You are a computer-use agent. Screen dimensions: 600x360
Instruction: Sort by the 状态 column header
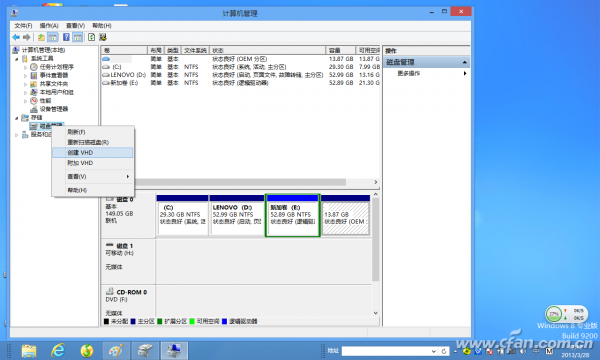[268, 50]
